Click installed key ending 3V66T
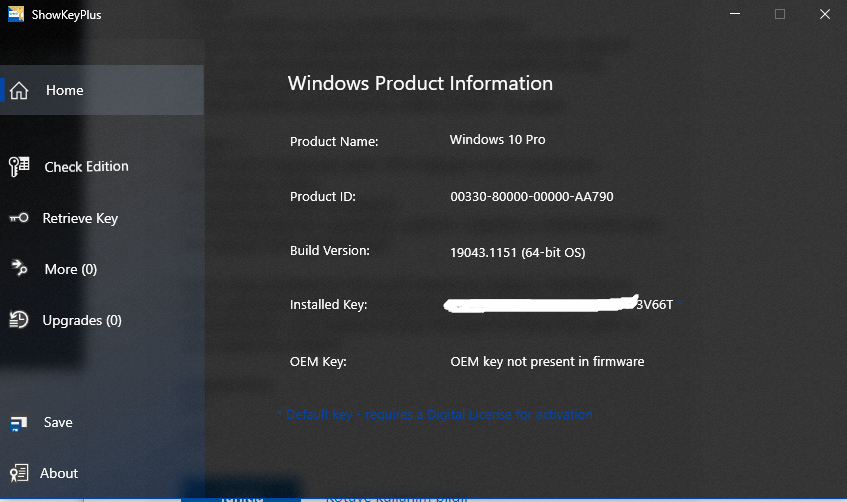847x502 pixels. coord(558,304)
